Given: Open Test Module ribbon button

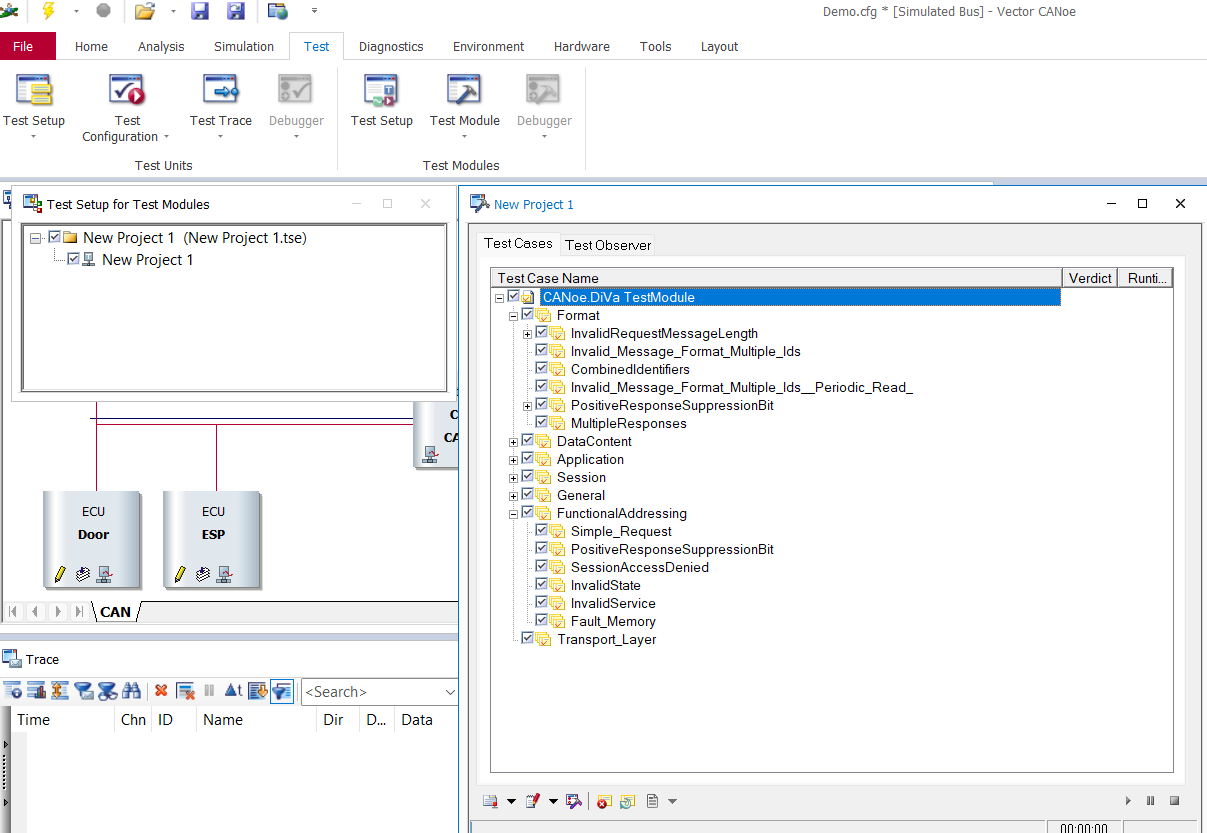Looking at the screenshot, I should tap(465, 105).
